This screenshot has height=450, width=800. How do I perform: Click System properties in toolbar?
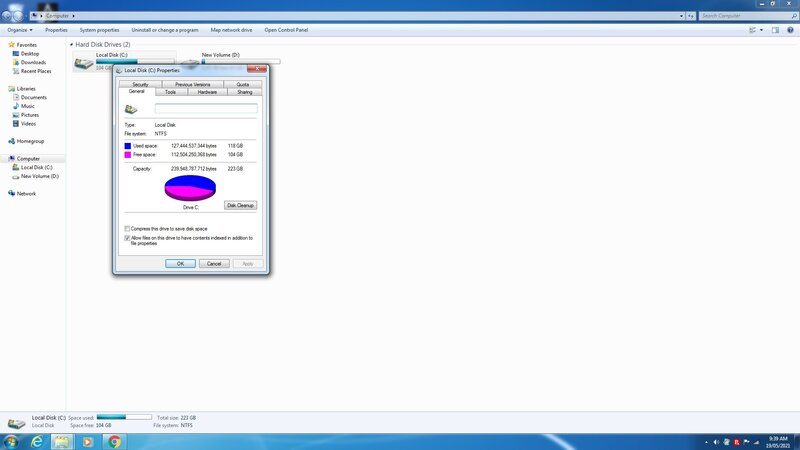99,30
